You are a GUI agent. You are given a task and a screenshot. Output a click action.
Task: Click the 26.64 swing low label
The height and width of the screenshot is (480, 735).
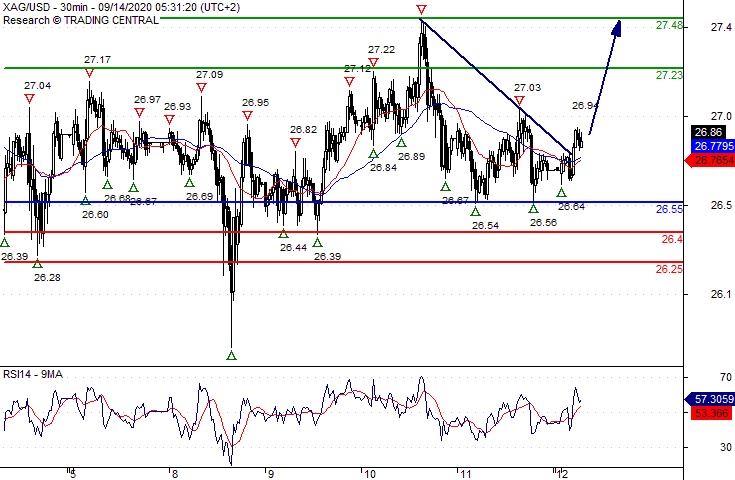click(x=571, y=206)
